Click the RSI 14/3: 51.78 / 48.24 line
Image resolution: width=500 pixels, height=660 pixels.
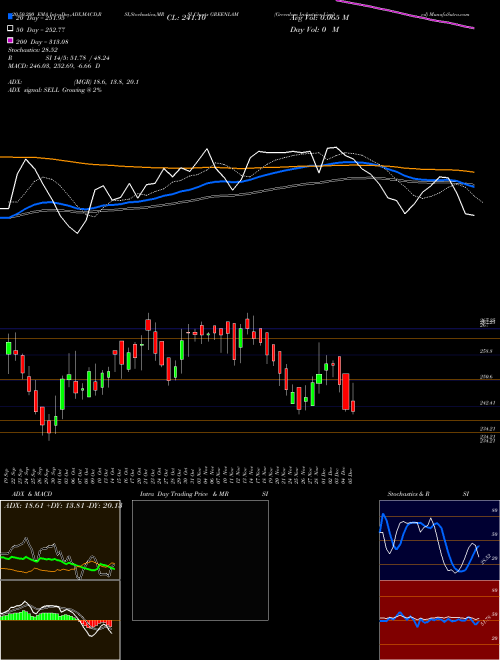pyautogui.click(x=59, y=58)
